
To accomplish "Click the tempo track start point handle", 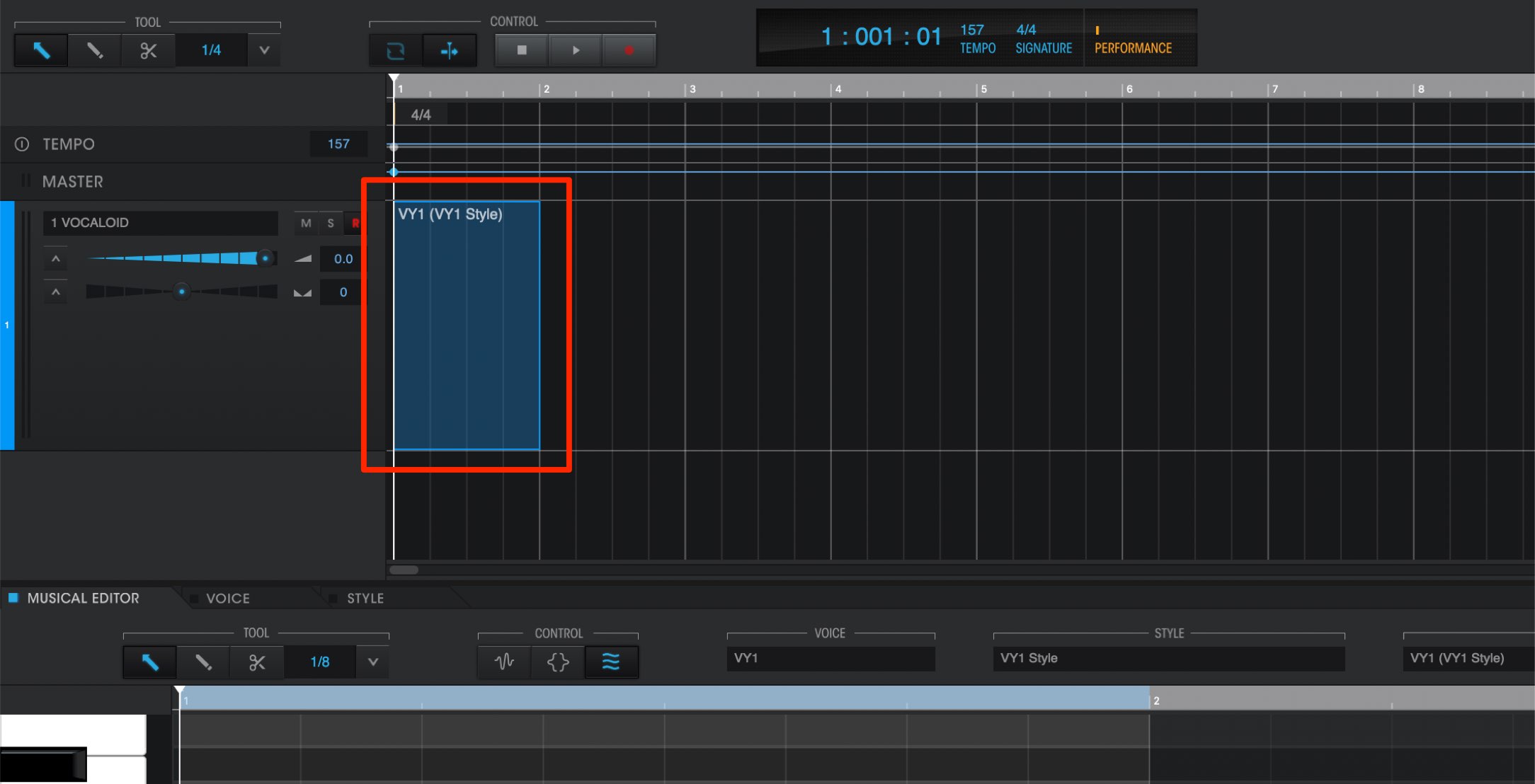I will (x=394, y=146).
